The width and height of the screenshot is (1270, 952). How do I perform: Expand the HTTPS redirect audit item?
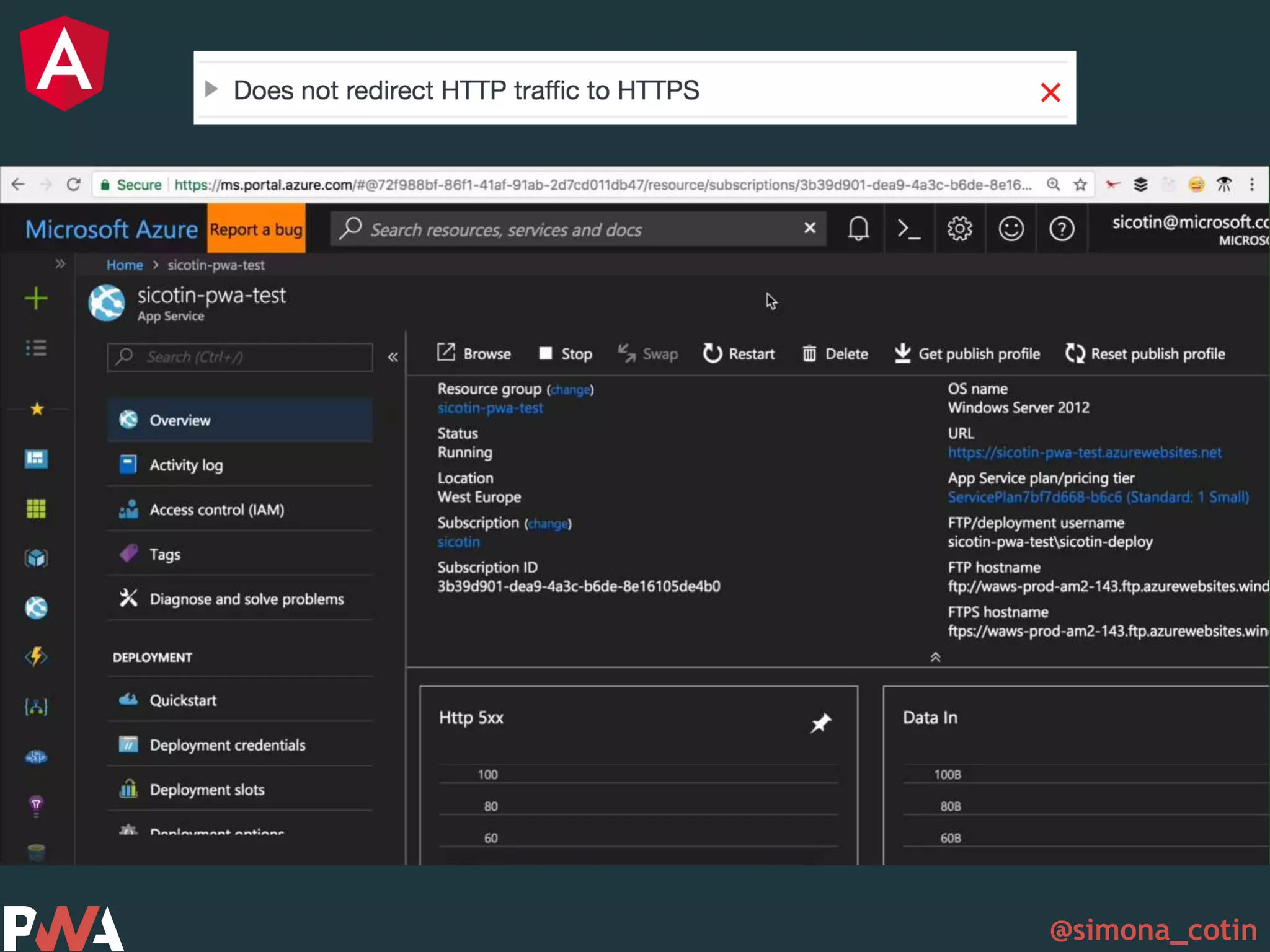[x=211, y=89]
